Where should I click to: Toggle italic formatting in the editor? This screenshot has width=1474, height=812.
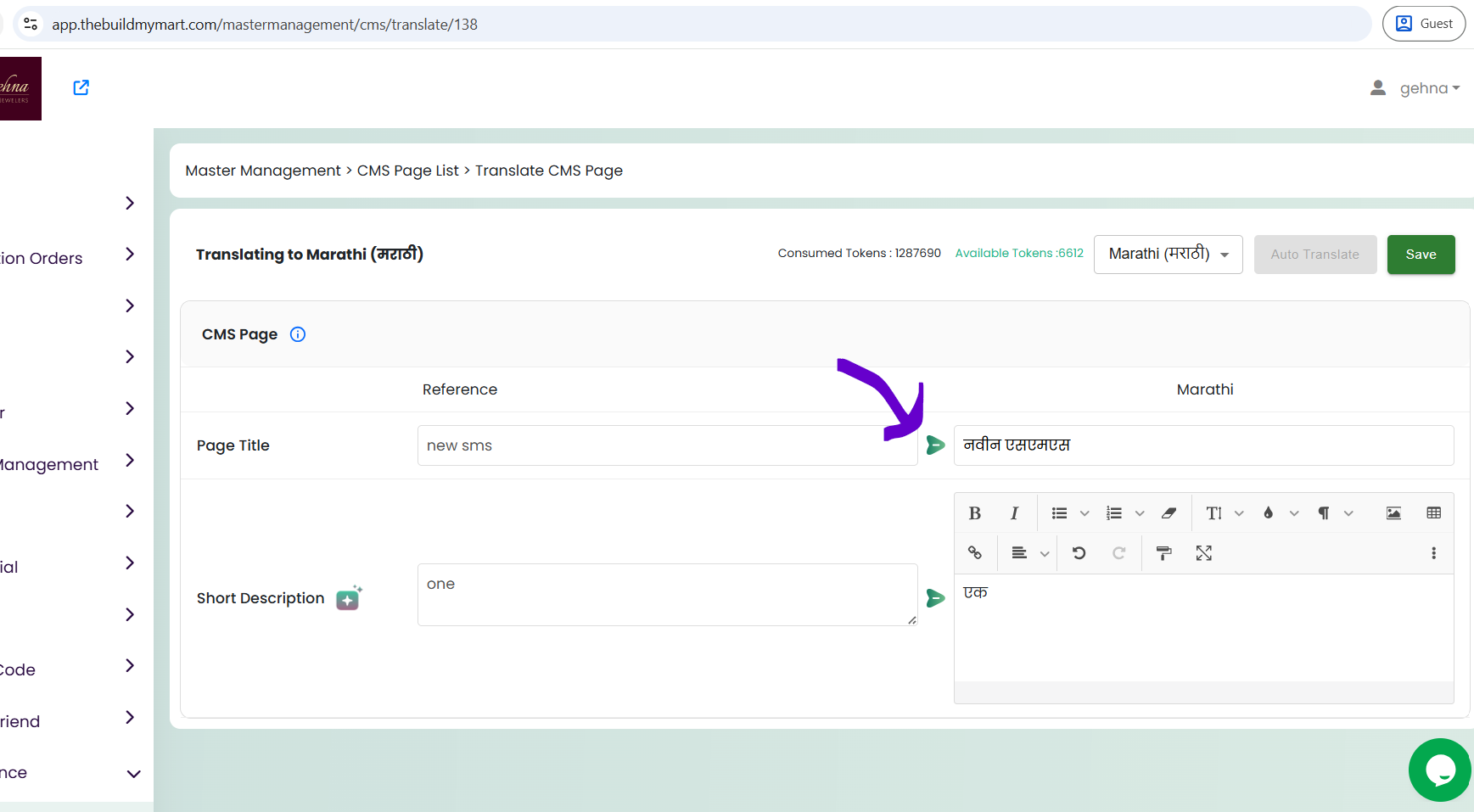pos(1014,513)
